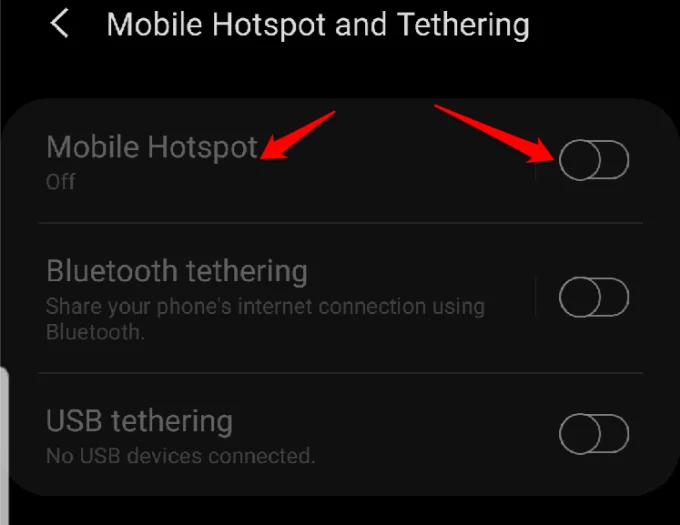Click the Bluetooth internet sharing description text
The height and width of the screenshot is (525, 680).
(x=265, y=320)
